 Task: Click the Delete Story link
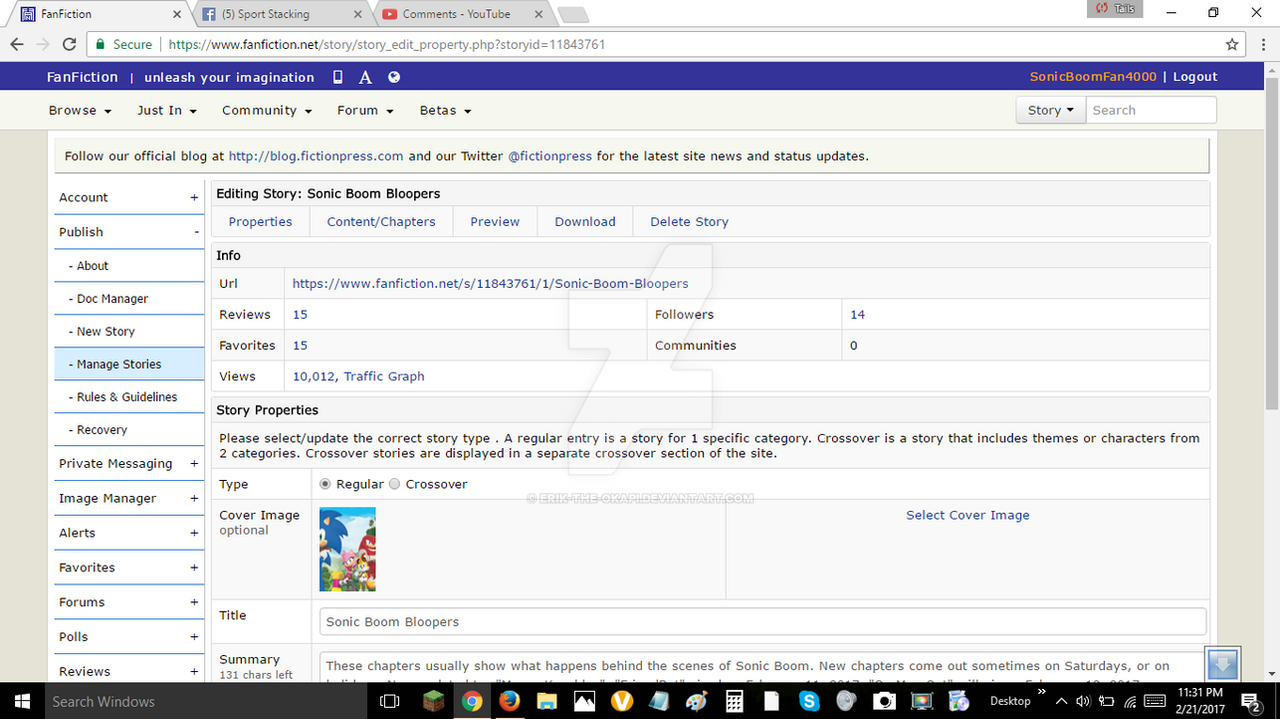tap(689, 222)
